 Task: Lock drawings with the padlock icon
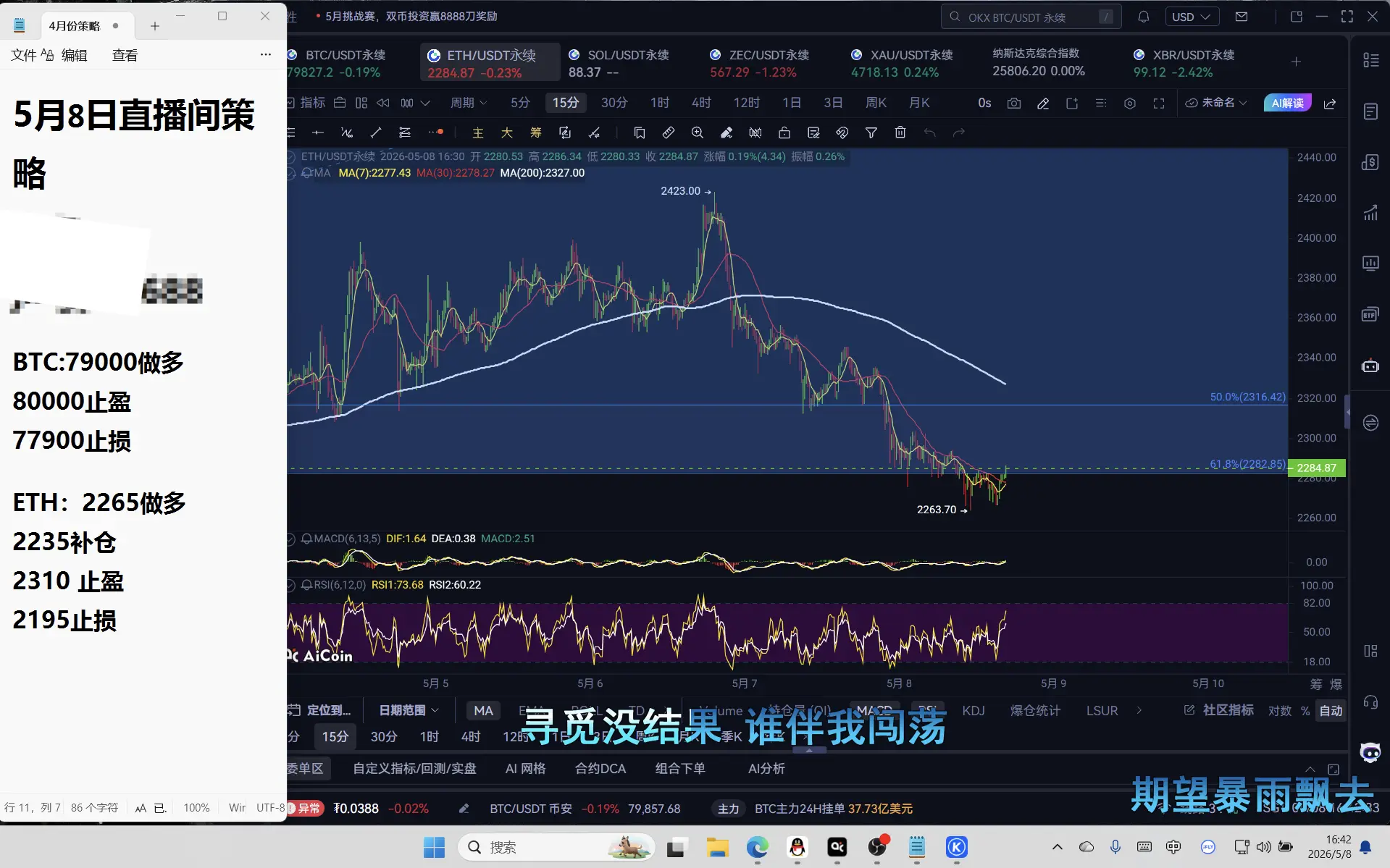tap(784, 132)
